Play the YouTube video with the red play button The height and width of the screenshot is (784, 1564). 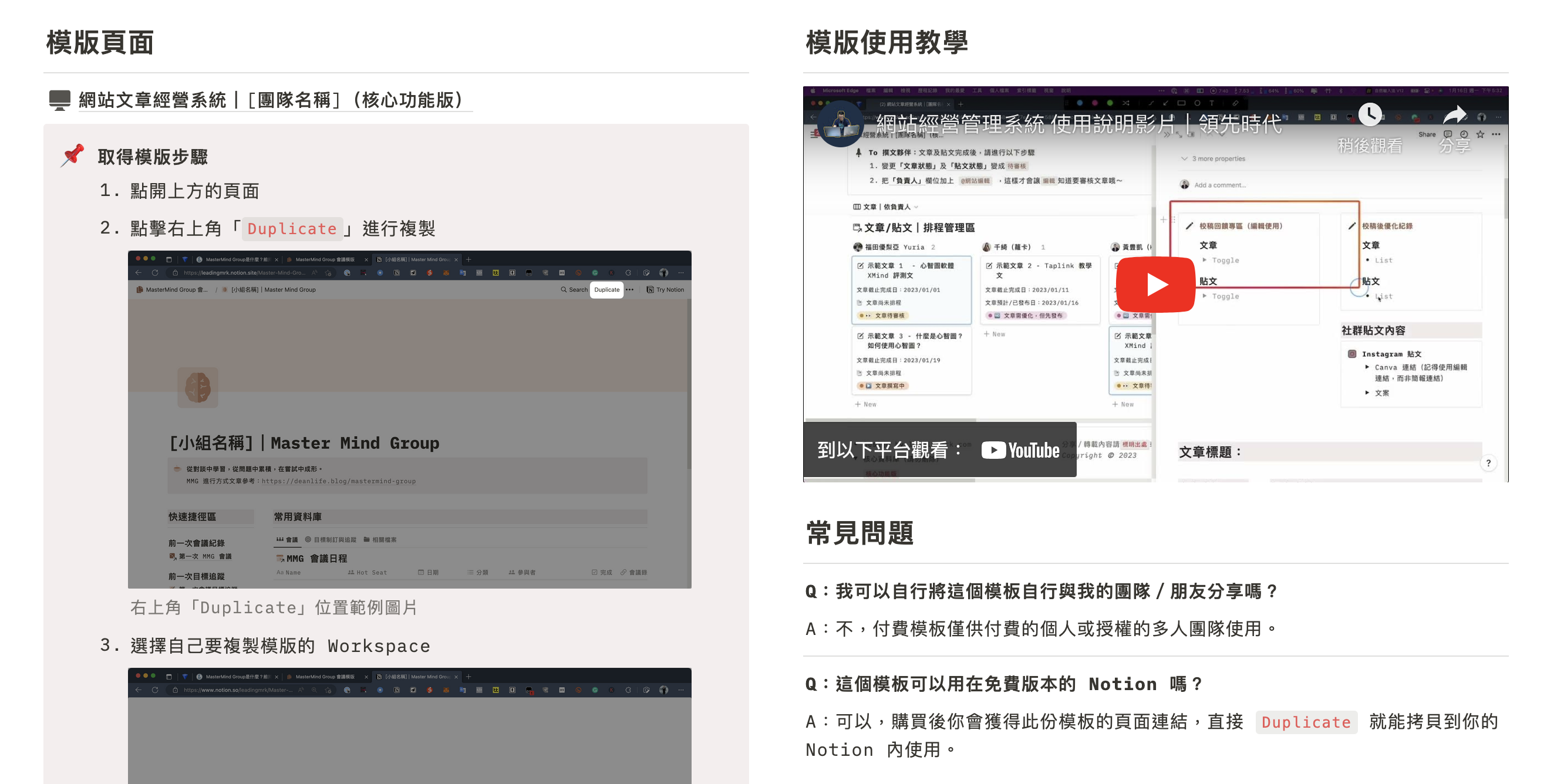coord(1155,284)
